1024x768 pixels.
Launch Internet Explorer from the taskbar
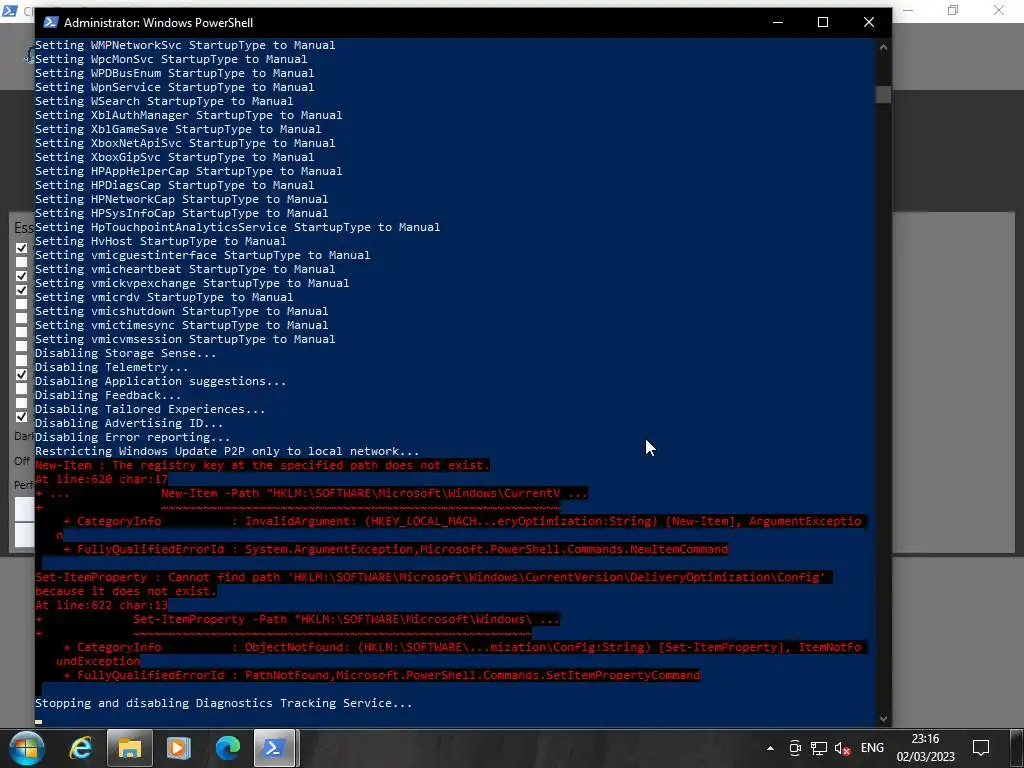click(80, 748)
